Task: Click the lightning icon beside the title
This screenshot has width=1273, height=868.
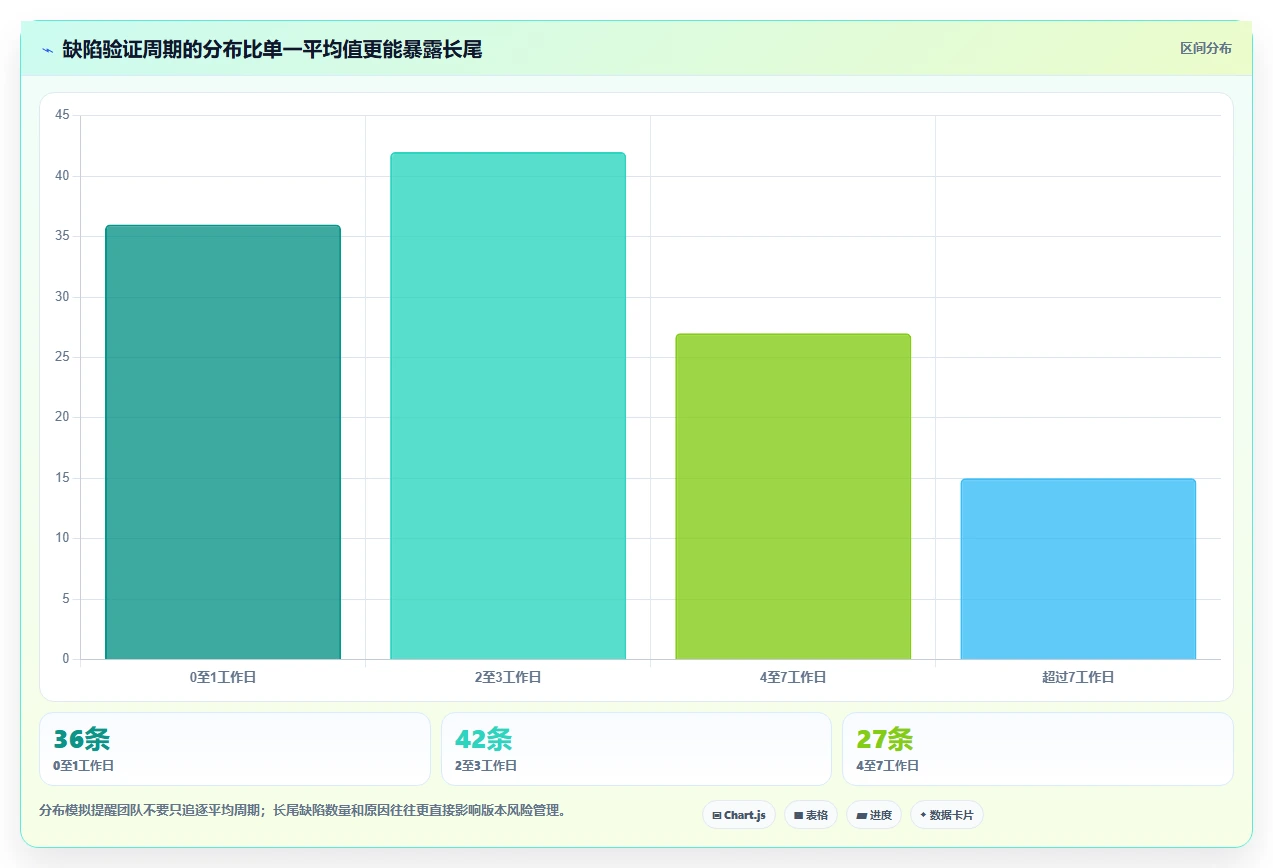Action: pos(47,49)
